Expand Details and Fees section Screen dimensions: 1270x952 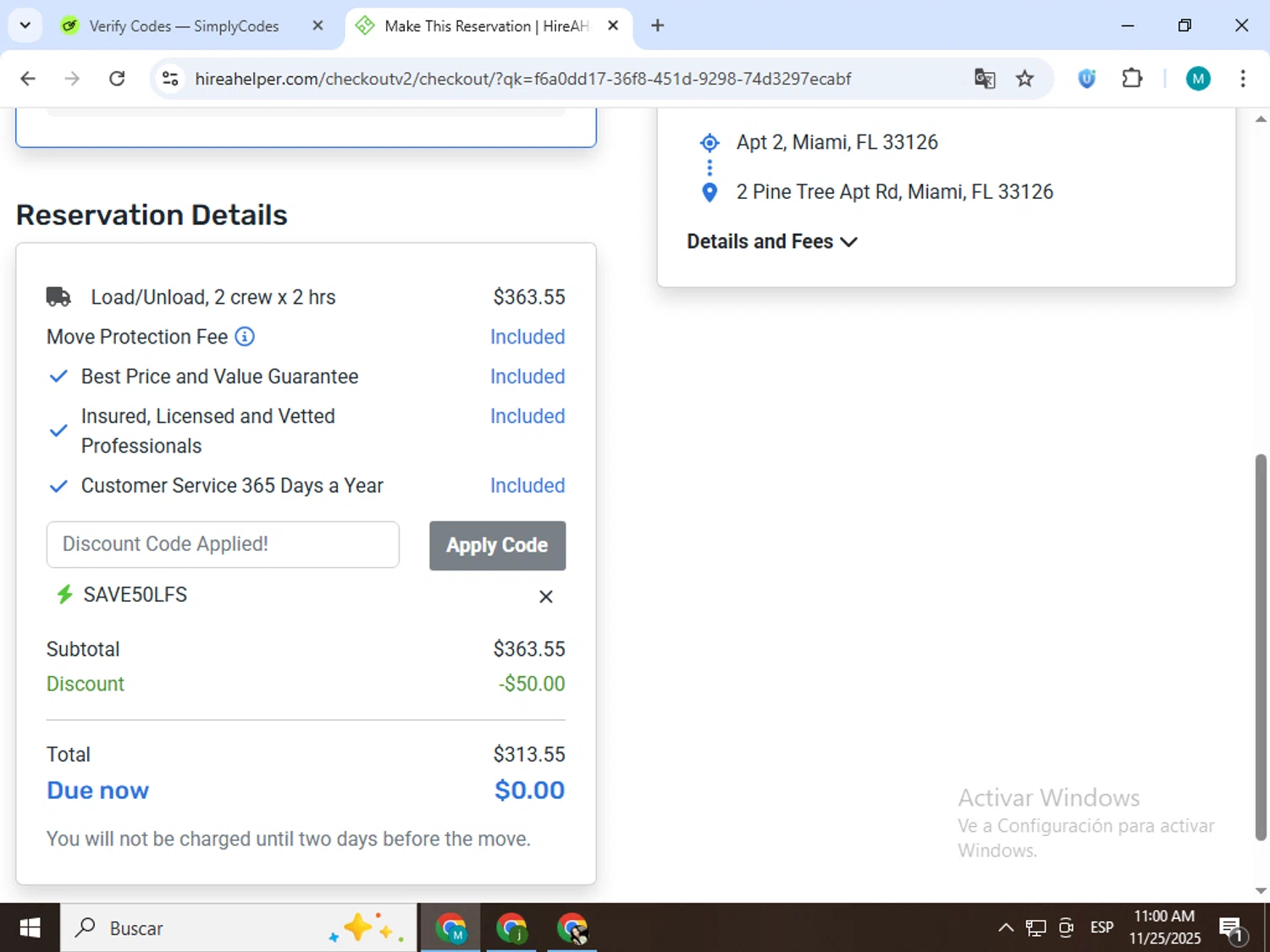772,241
